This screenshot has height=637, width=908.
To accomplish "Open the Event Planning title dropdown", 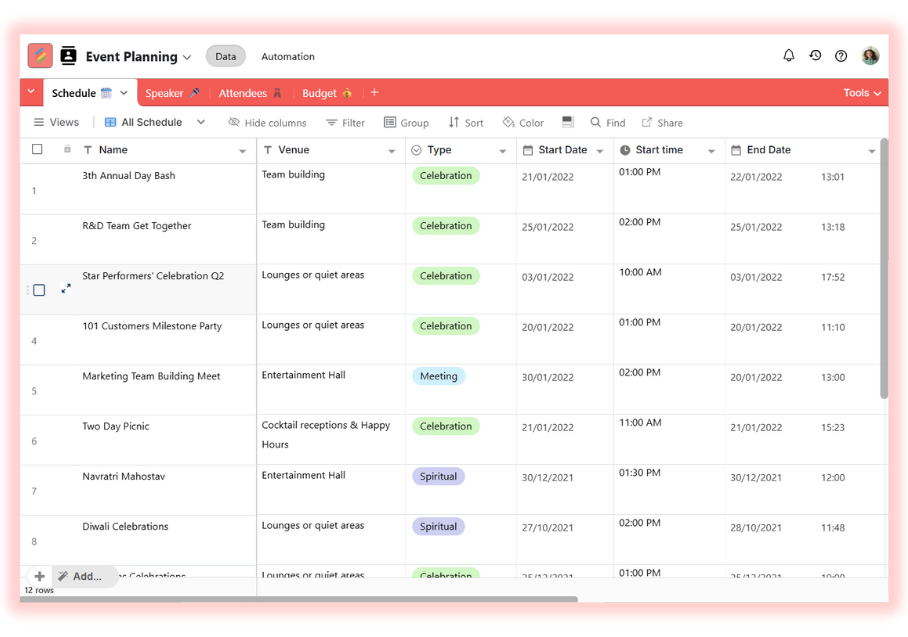I will point(187,57).
